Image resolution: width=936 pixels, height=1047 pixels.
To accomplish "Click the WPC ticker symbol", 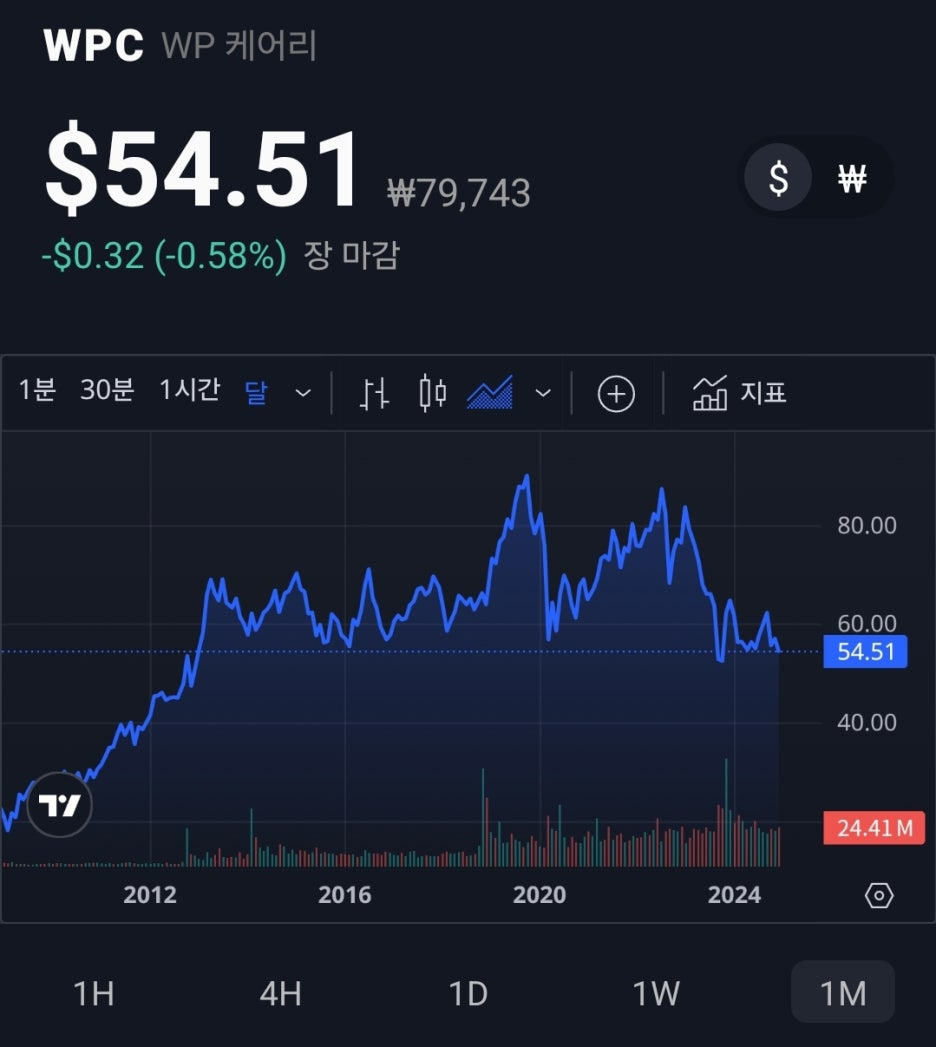I will point(93,45).
